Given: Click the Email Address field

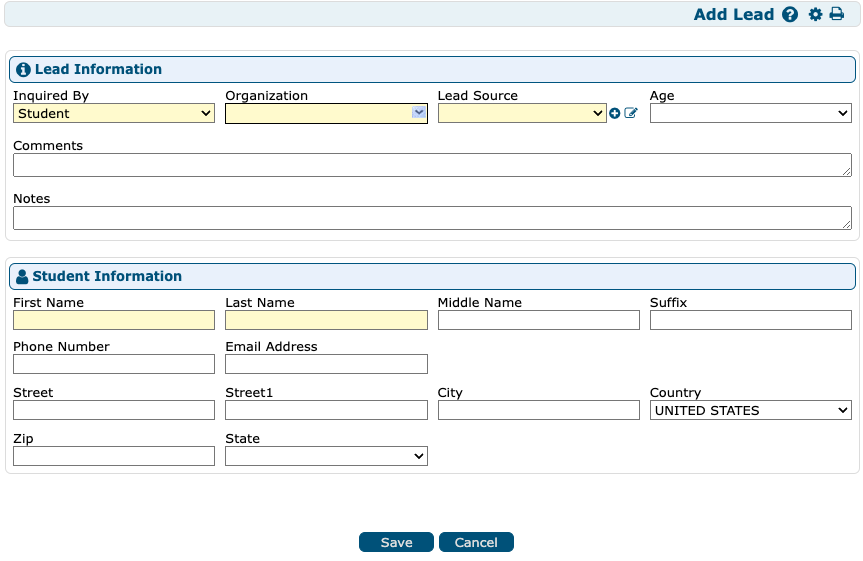Looking at the screenshot, I should coord(326,364).
